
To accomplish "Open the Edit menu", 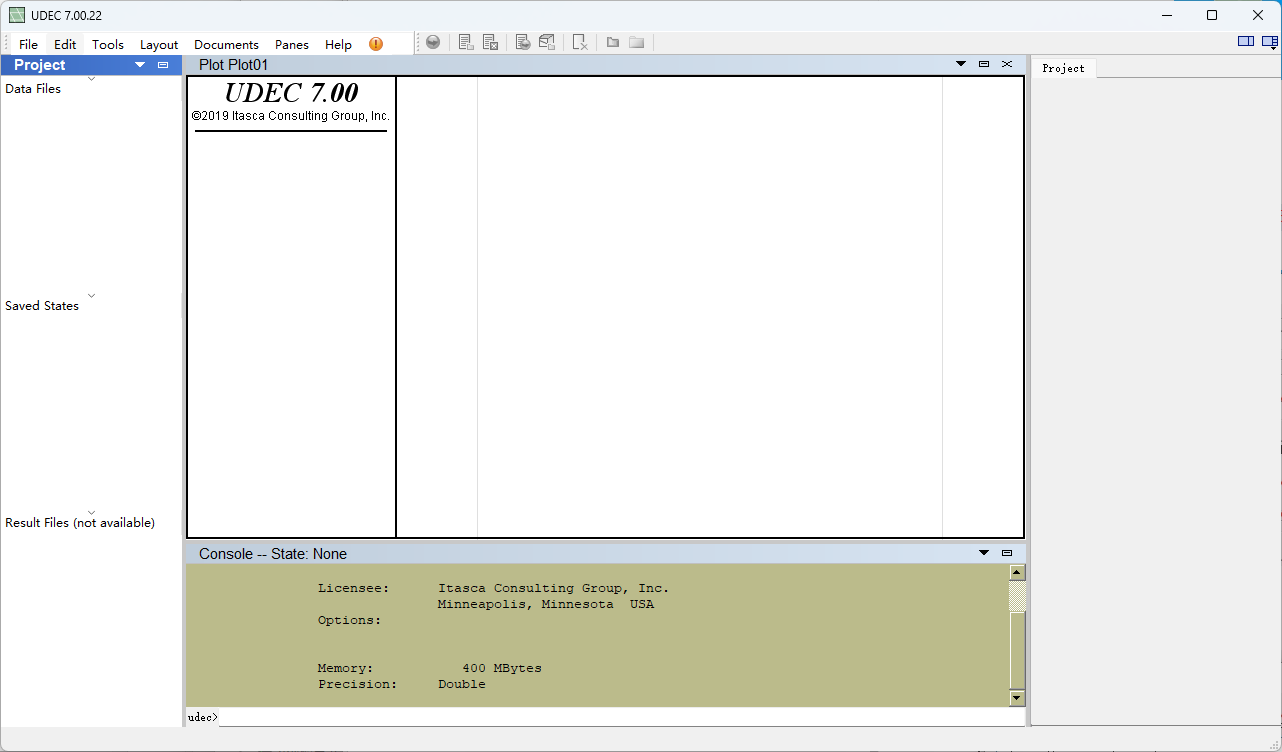I will tap(65, 44).
